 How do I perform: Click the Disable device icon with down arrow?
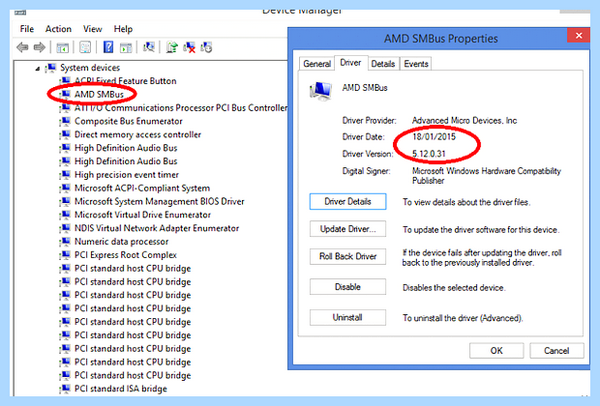206,47
